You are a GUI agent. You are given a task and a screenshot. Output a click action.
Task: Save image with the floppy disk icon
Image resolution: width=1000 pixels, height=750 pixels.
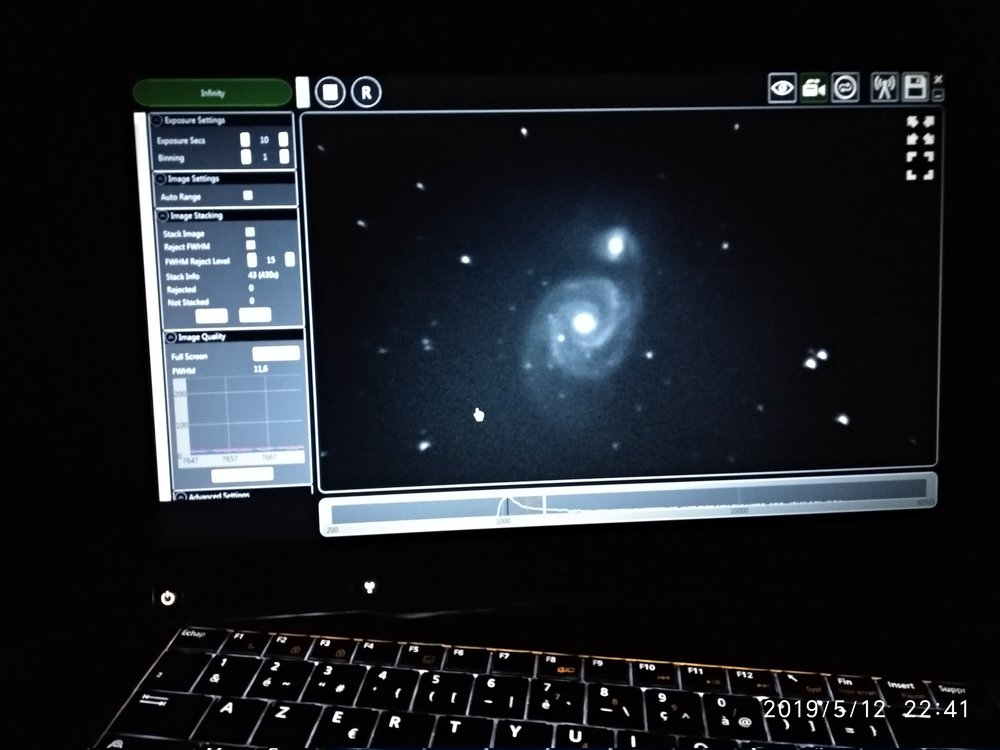pyautogui.click(x=915, y=87)
